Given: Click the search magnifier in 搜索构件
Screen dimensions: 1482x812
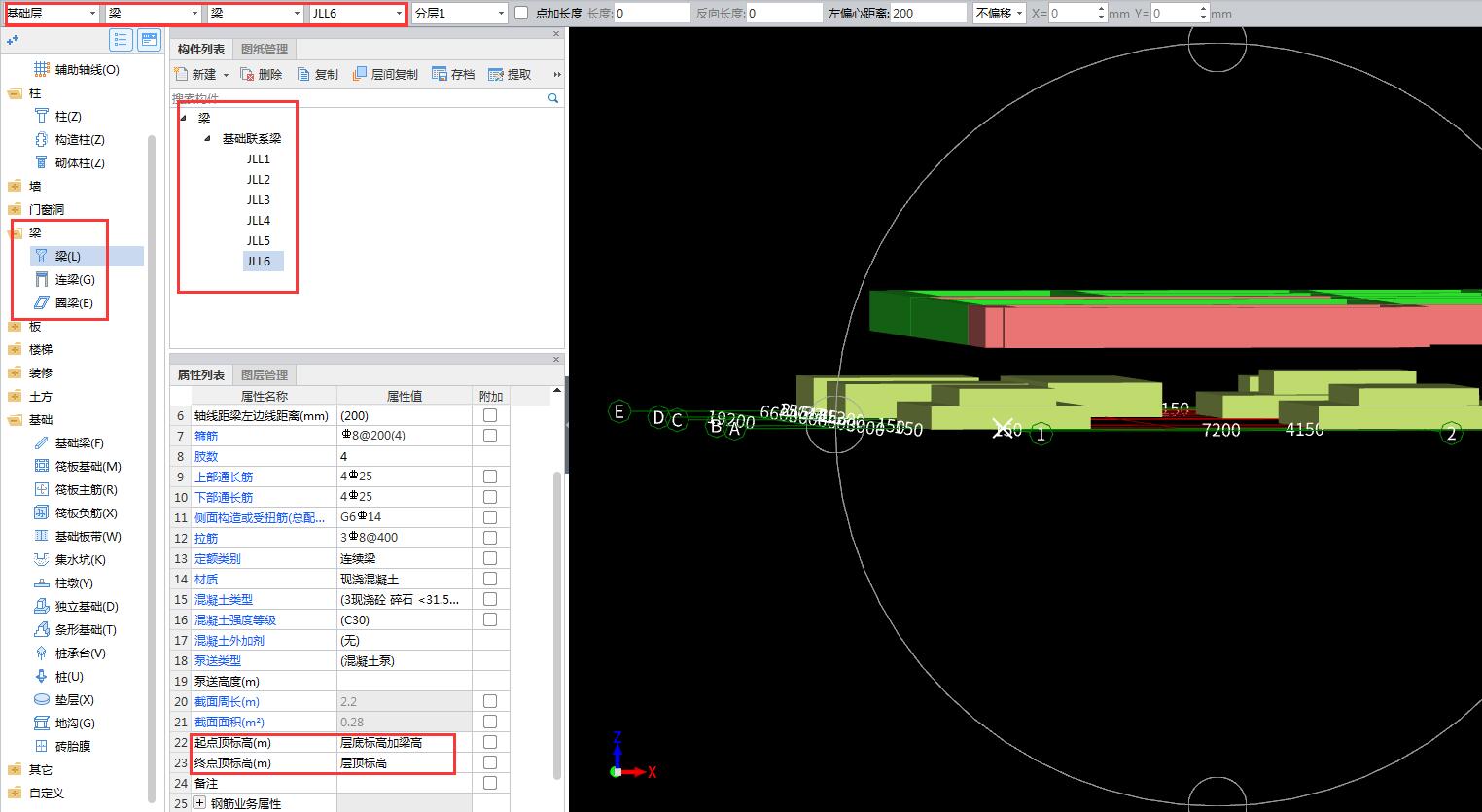Looking at the screenshot, I should click(553, 98).
